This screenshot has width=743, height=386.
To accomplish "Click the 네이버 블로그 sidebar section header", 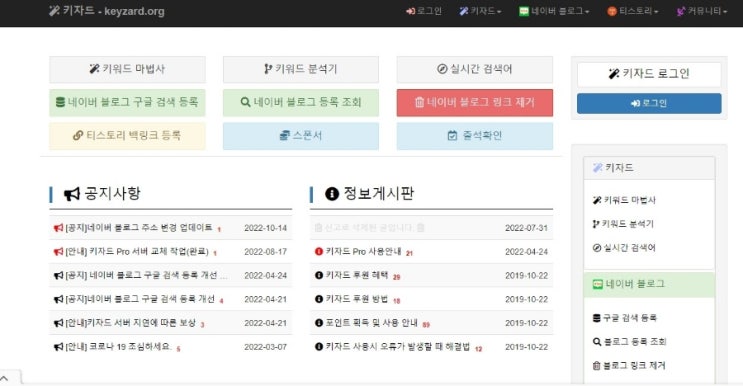I will pos(649,284).
